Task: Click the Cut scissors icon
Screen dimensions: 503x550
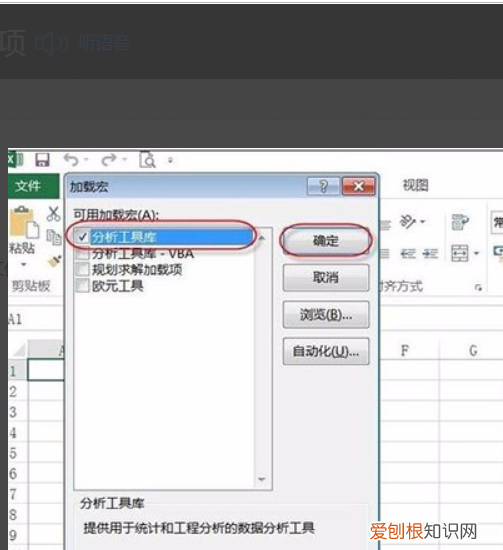Action: click(x=54, y=214)
